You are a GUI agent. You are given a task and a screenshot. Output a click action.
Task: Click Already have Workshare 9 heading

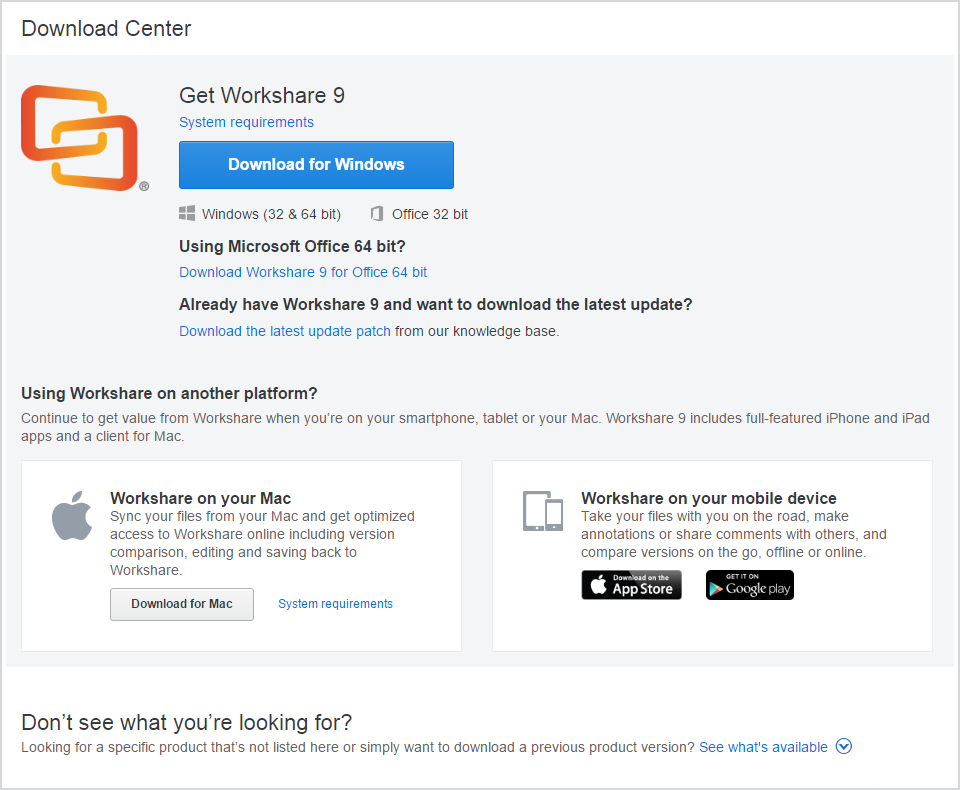click(435, 304)
